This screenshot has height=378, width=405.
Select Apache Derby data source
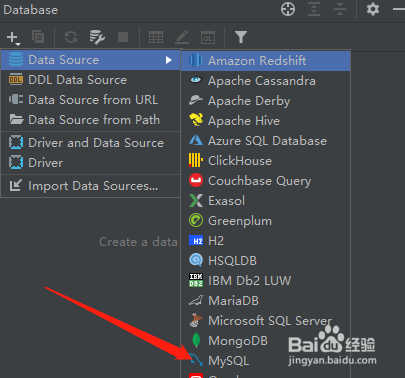pyautogui.click(x=266, y=101)
